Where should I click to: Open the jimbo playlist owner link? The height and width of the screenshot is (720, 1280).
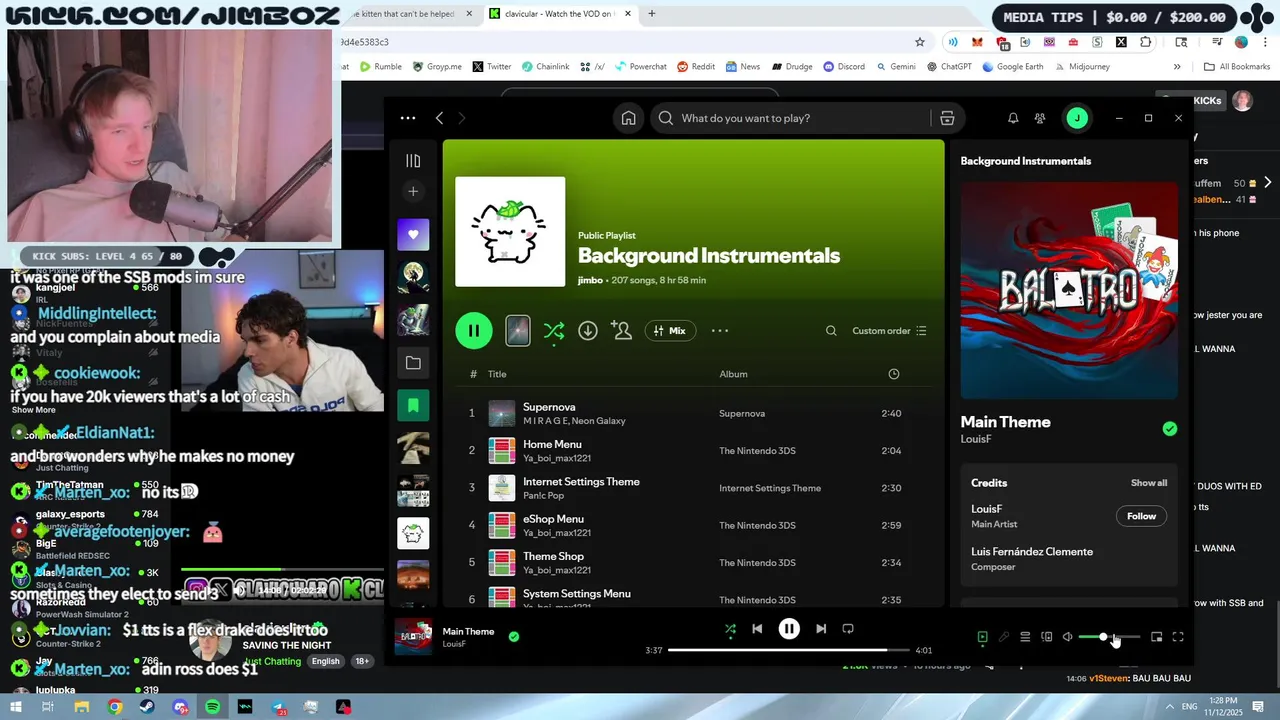tap(590, 280)
